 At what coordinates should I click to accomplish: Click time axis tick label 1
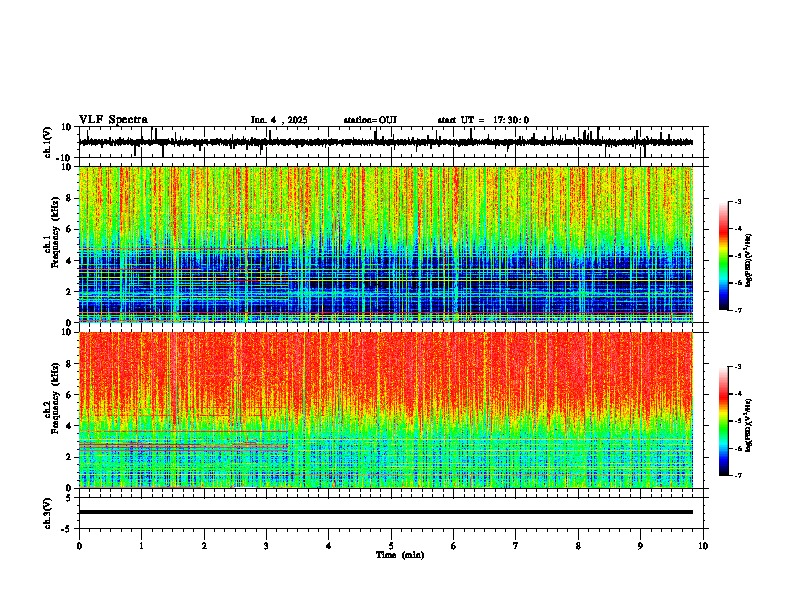tap(141, 546)
